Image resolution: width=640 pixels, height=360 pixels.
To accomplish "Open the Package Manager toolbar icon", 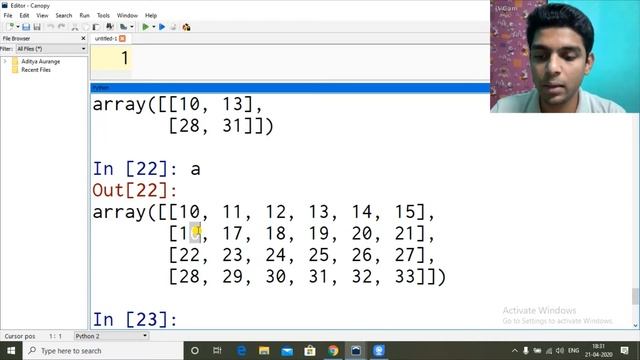I will (187, 27).
